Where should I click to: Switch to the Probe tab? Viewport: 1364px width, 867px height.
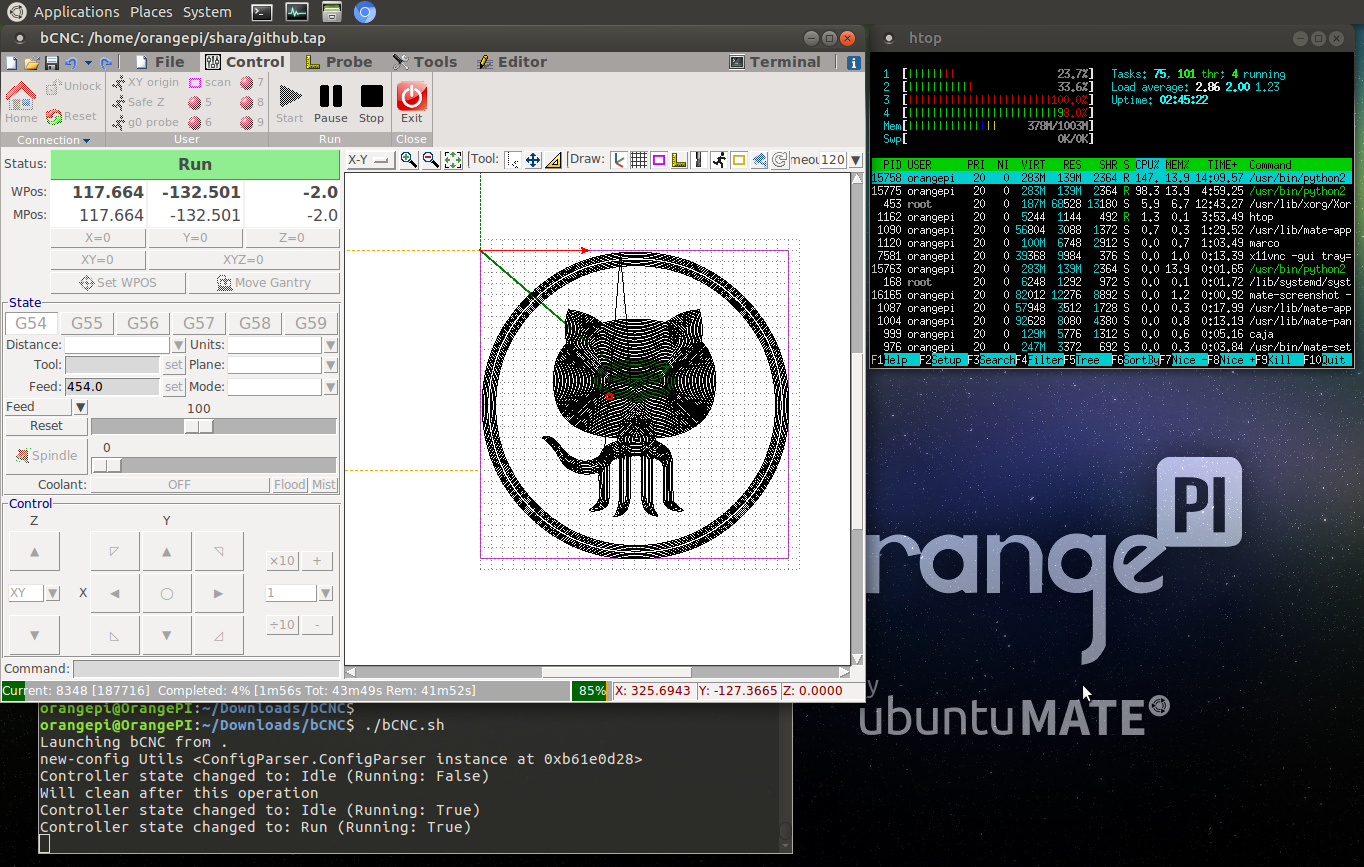point(338,62)
